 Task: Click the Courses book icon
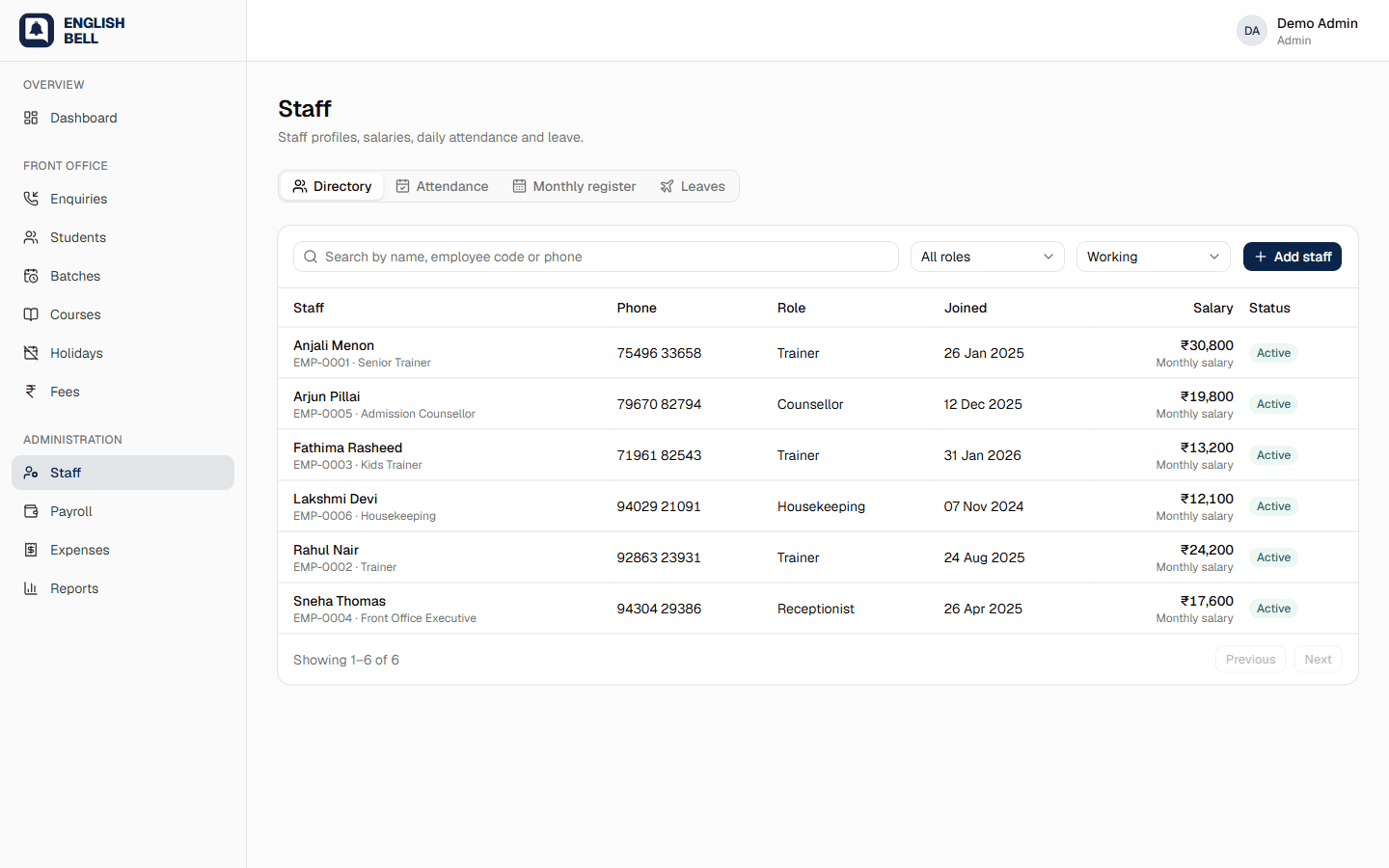tap(31, 314)
